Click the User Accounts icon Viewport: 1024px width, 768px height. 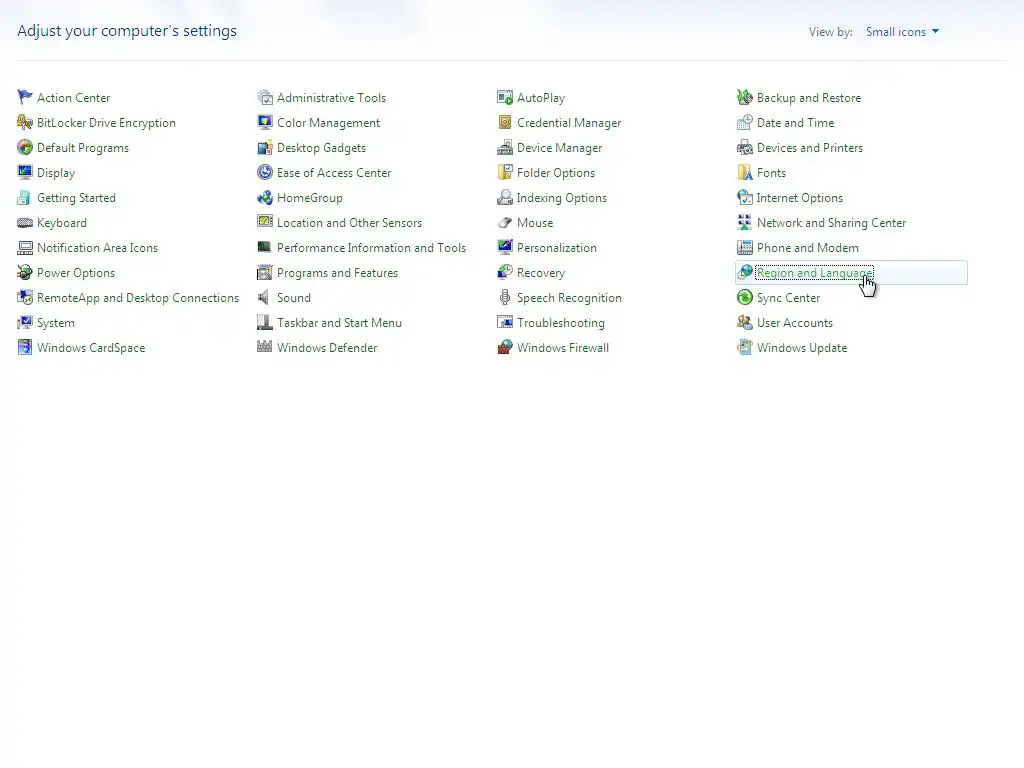point(744,323)
